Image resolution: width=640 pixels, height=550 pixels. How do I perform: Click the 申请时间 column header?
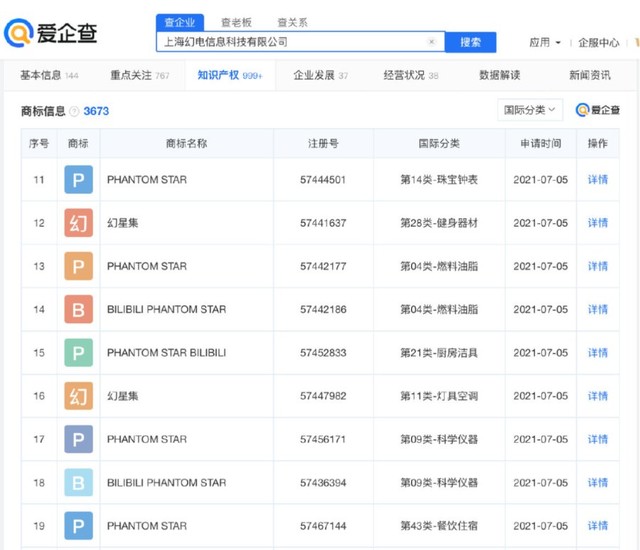(541, 143)
